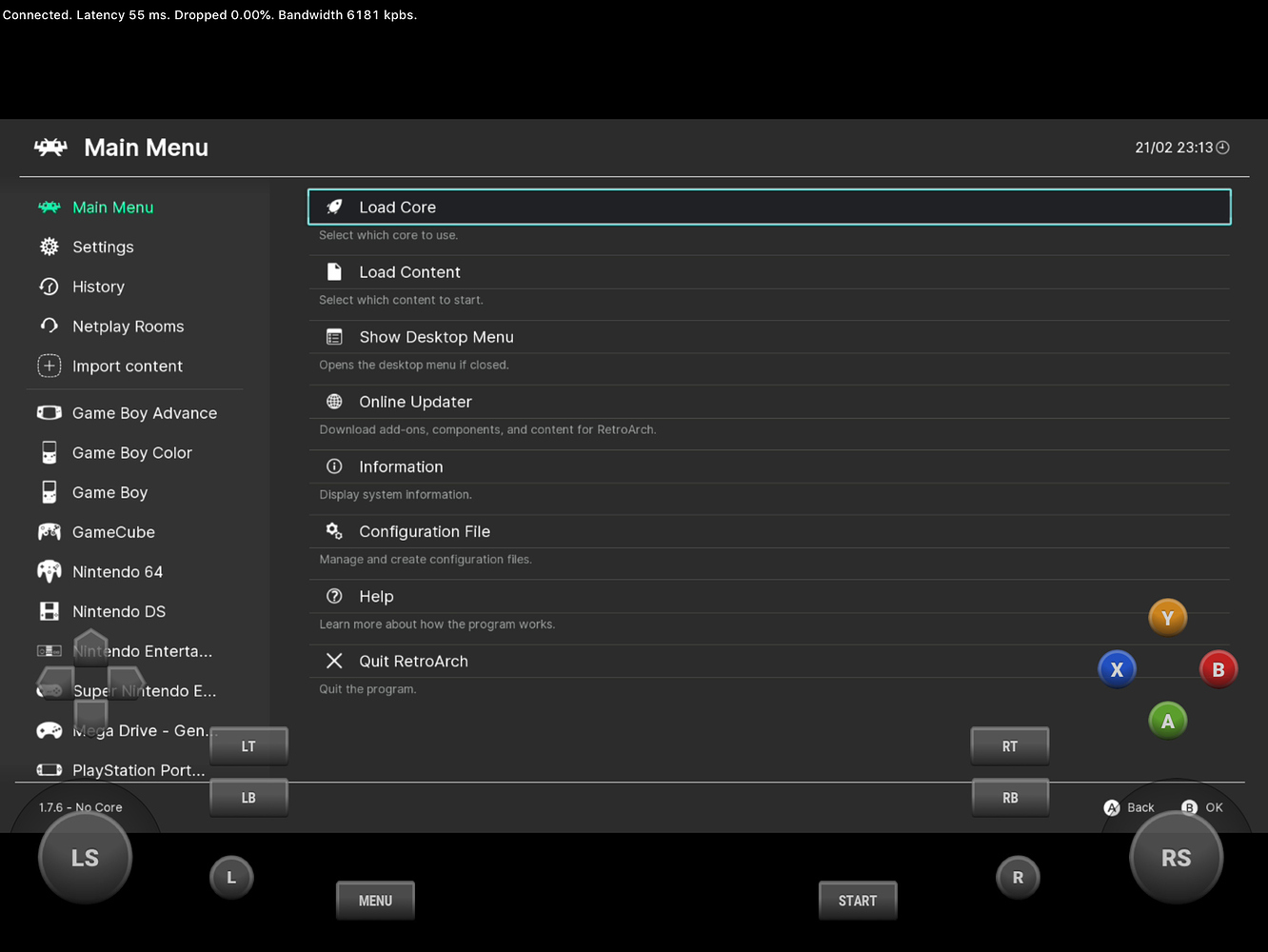Select the Quit RetroArch entry
Image resolution: width=1268 pixels, height=952 pixels.
(x=769, y=660)
